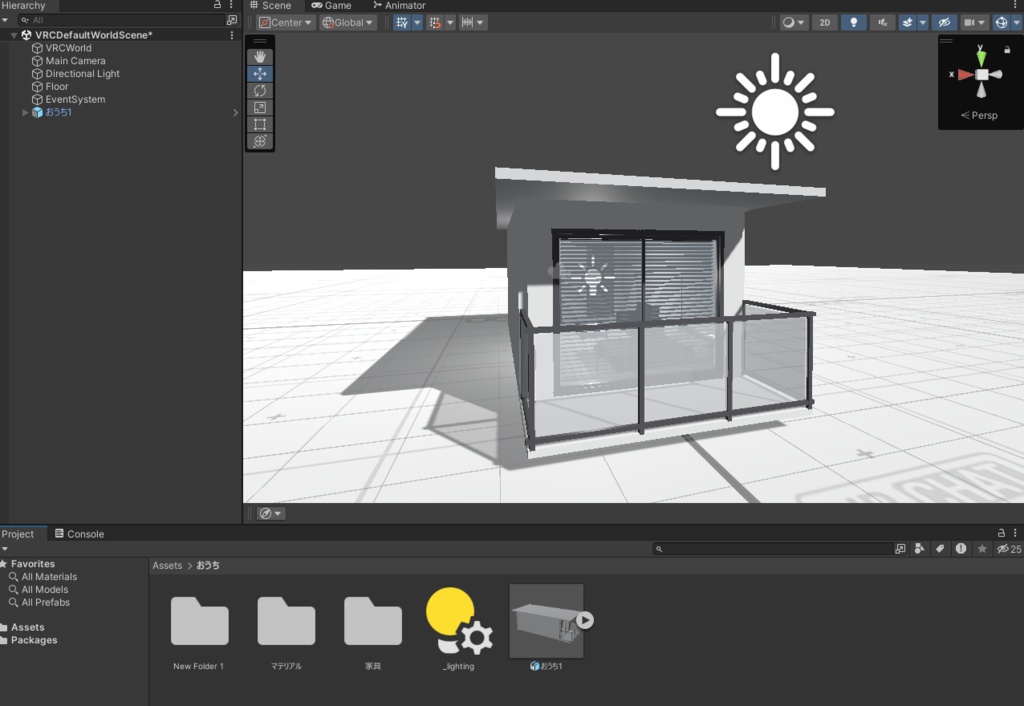Viewport: 1024px width, 706px height.
Task: Open the Center pivot mode dropdown
Action: click(x=285, y=22)
